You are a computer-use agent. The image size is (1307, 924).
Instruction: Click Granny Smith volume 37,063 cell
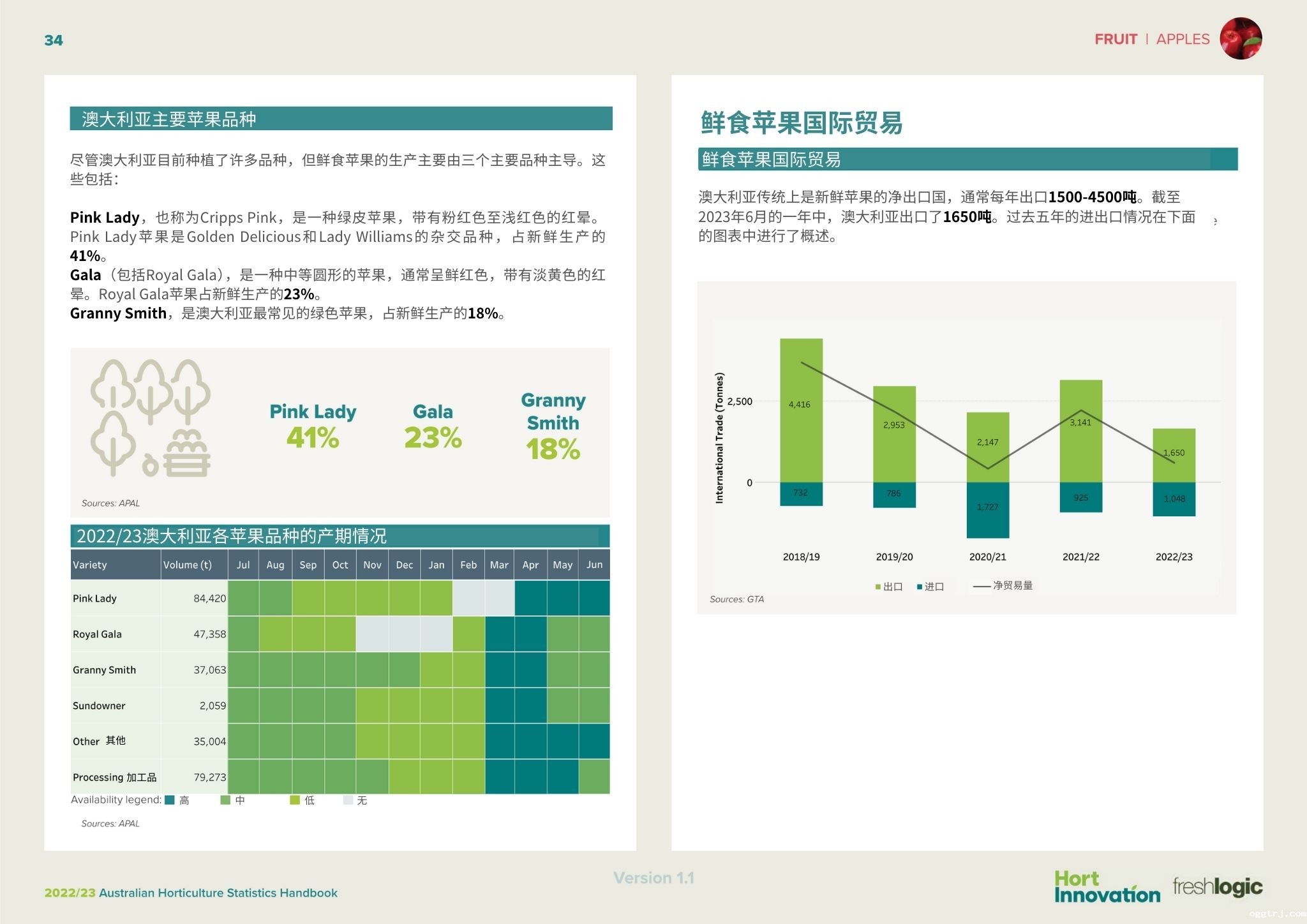tap(209, 670)
